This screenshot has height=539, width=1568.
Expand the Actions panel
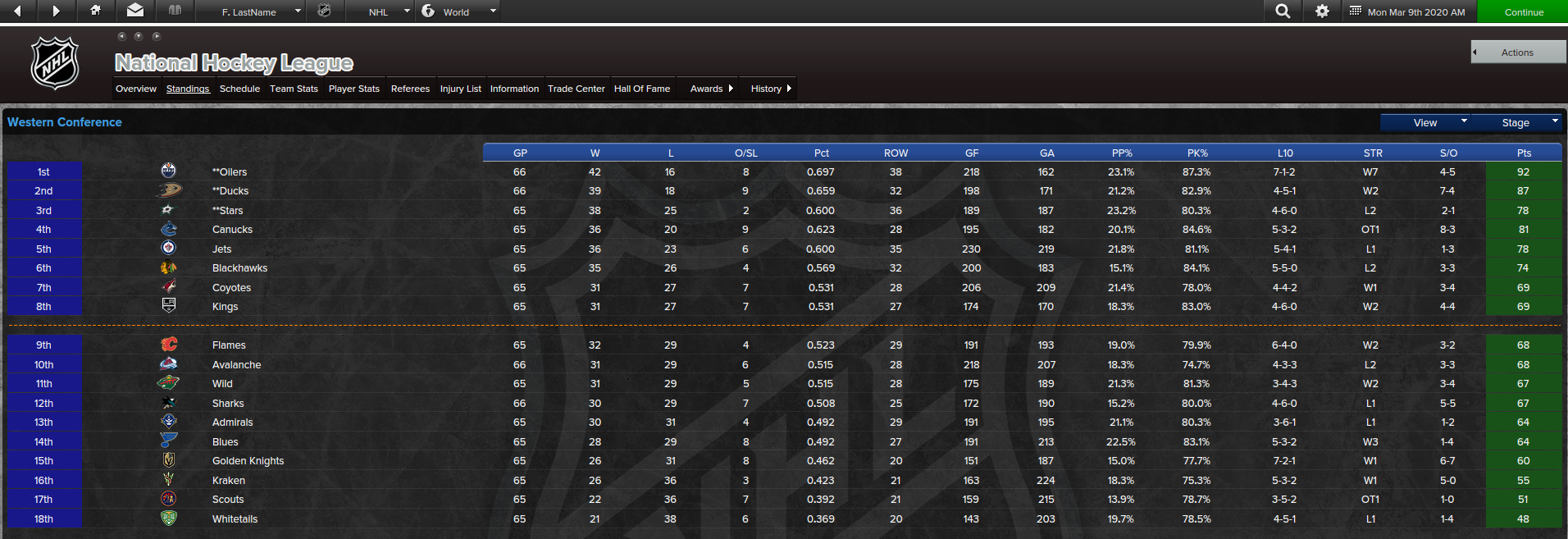[x=1518, y=52]
